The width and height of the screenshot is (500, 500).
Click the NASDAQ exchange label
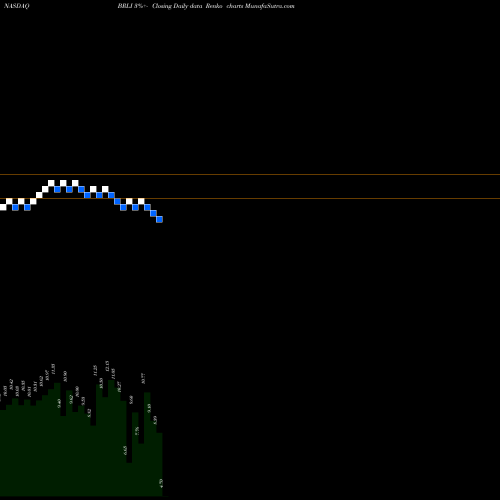[17, 6]
